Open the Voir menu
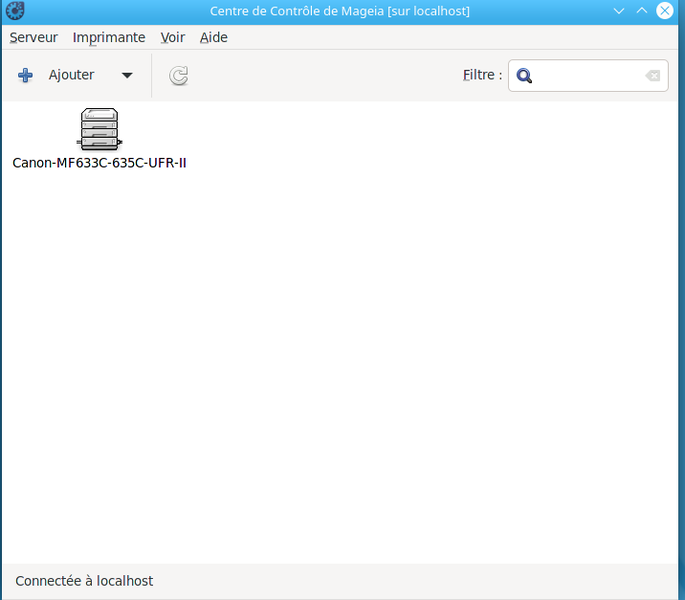The width and height of the screenshot is (685, 600). 173,38
